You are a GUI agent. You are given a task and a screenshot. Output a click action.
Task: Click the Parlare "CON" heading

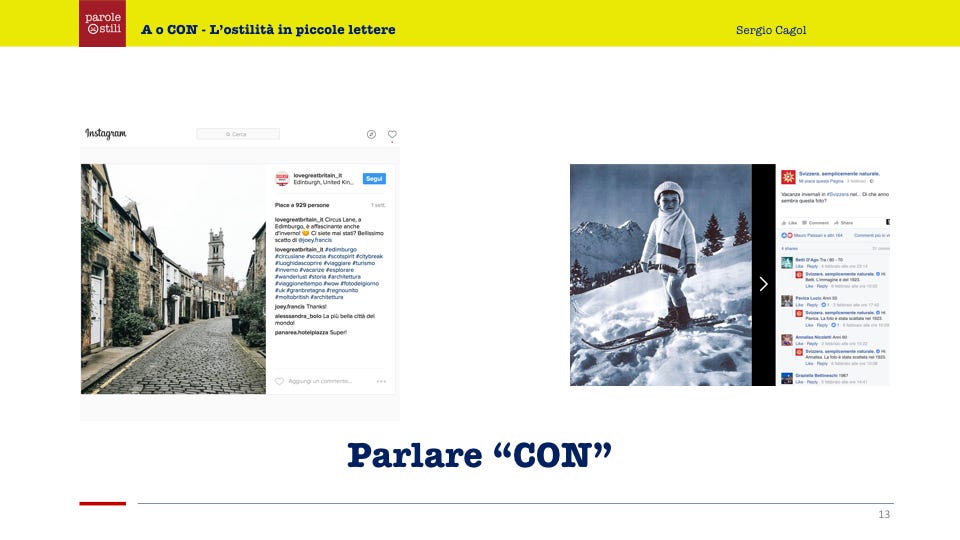coord(479,456)
